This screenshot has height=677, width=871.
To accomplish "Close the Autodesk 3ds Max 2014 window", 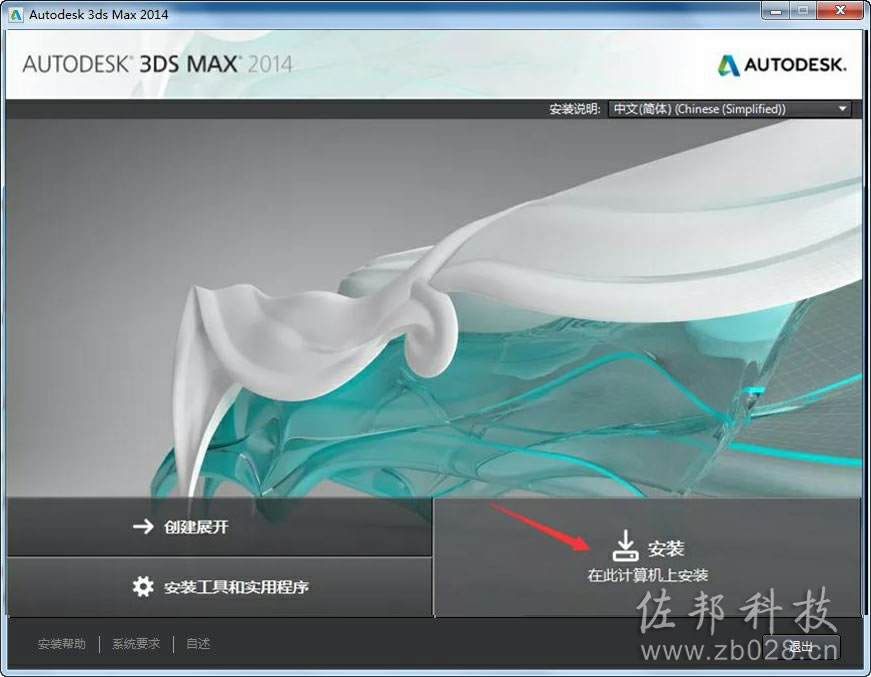I will pos(840,11).
